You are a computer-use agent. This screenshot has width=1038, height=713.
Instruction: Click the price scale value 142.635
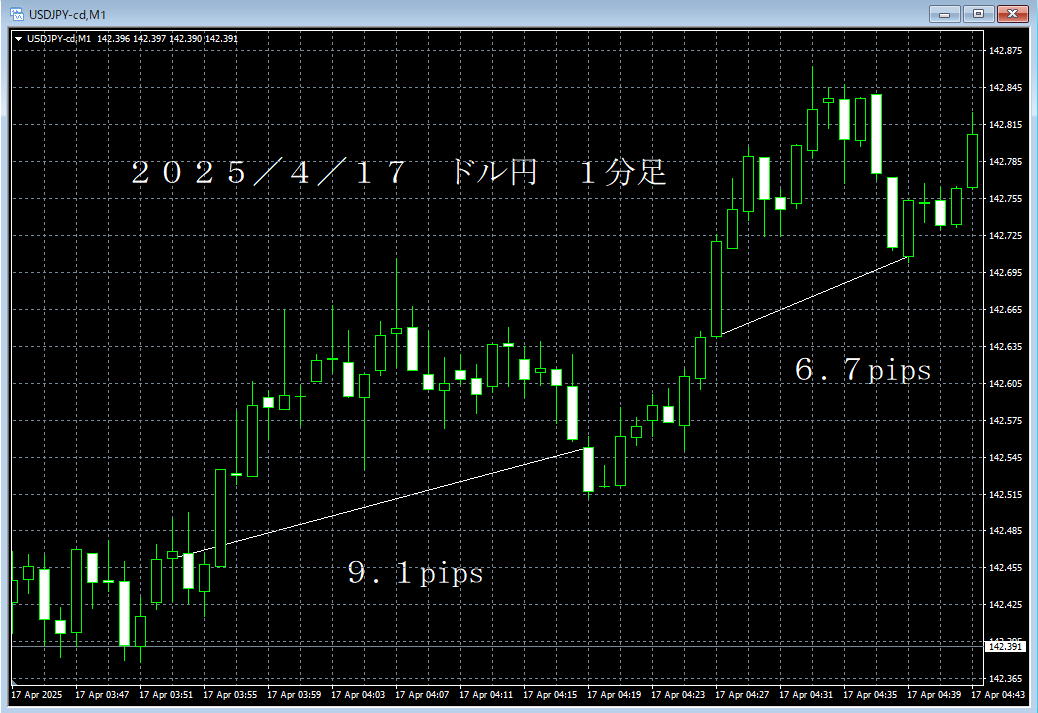[x=1005, y=347]
